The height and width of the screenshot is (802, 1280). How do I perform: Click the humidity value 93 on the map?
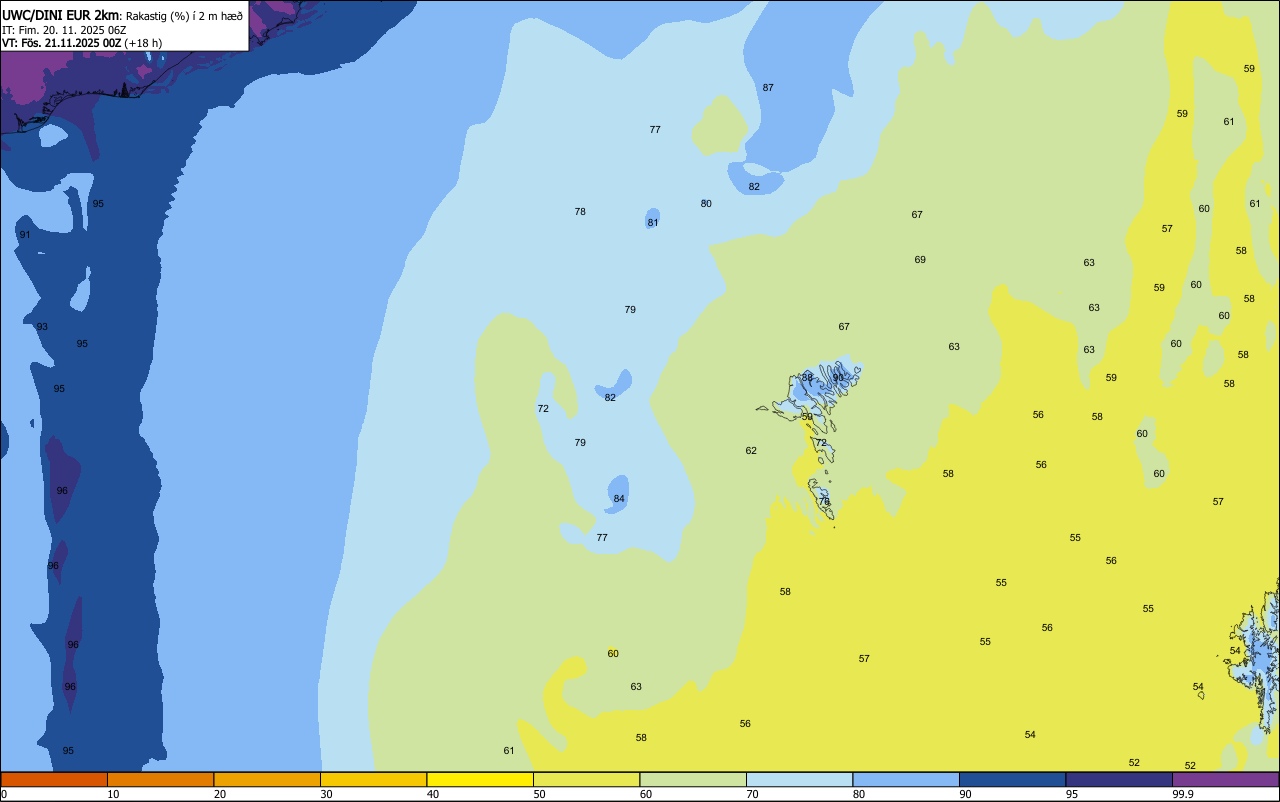[x=42, y=327]
